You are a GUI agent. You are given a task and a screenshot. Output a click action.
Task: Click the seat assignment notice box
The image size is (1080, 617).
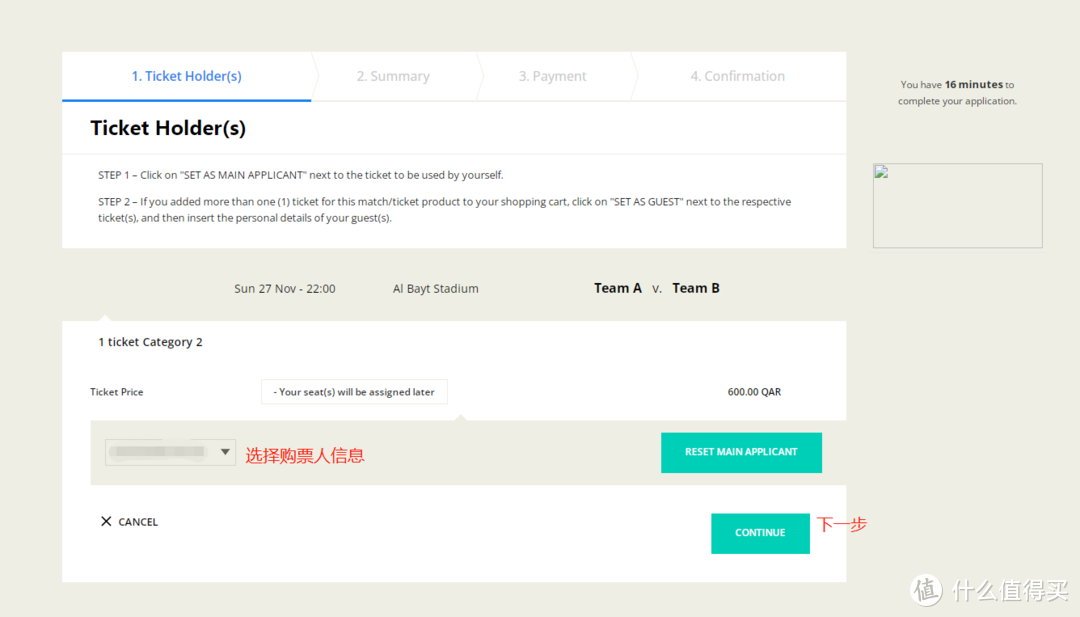tap(354, 392)
